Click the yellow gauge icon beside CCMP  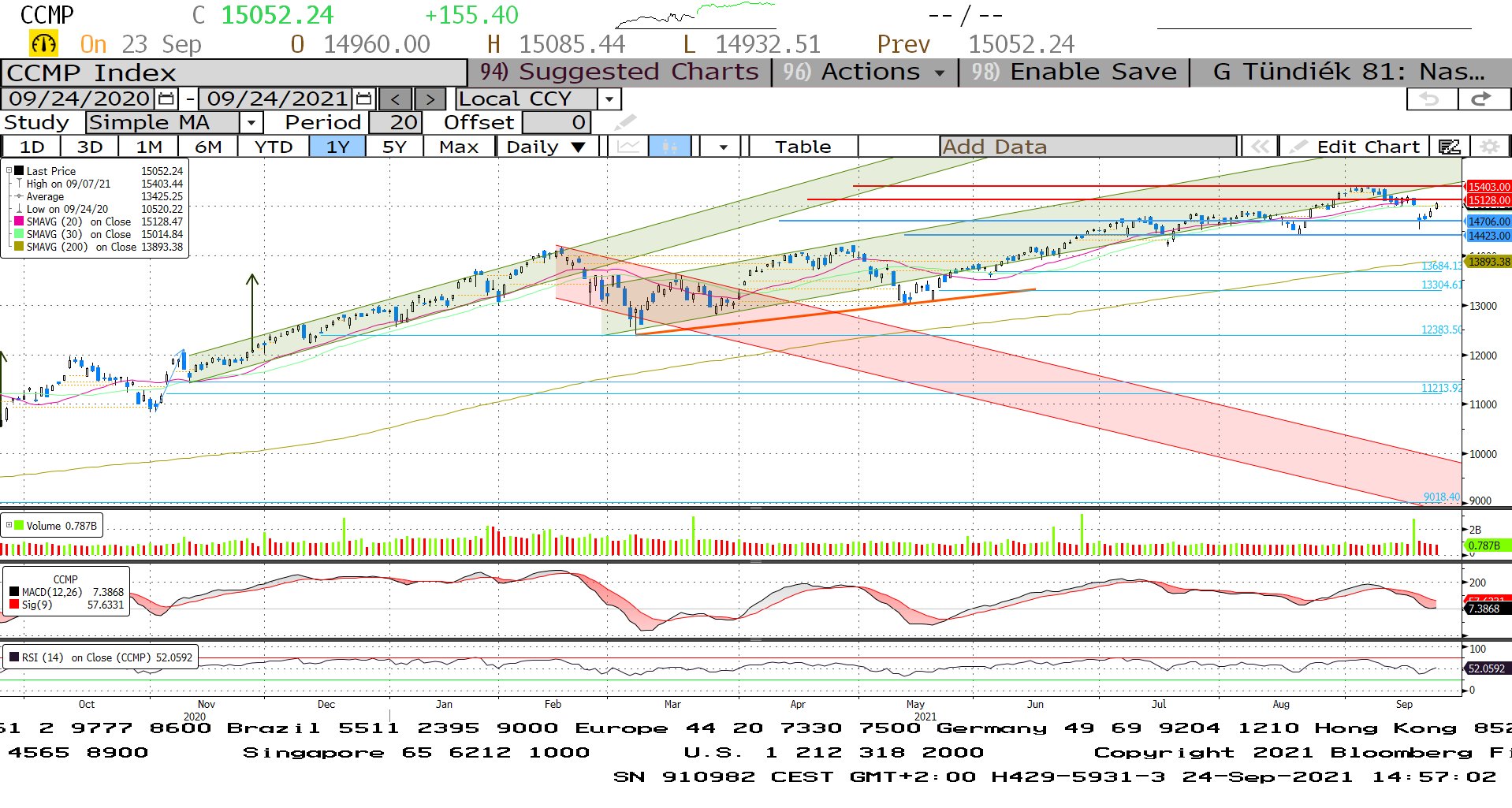(43, 43)
